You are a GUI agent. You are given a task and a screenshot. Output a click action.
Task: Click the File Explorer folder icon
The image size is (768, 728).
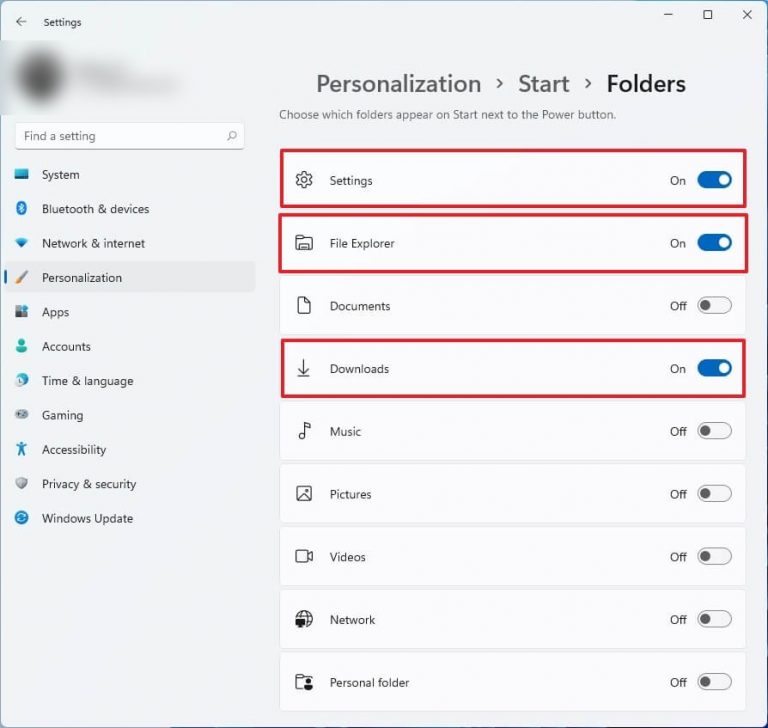click(x=304, y=243)
